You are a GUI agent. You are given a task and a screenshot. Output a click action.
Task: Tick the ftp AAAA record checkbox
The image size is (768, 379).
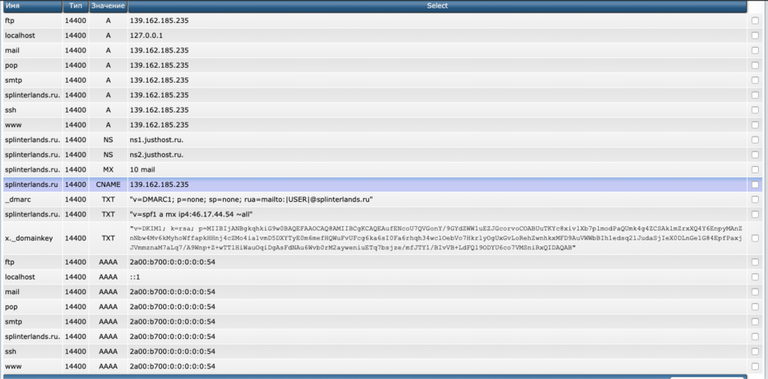(755, 262)
